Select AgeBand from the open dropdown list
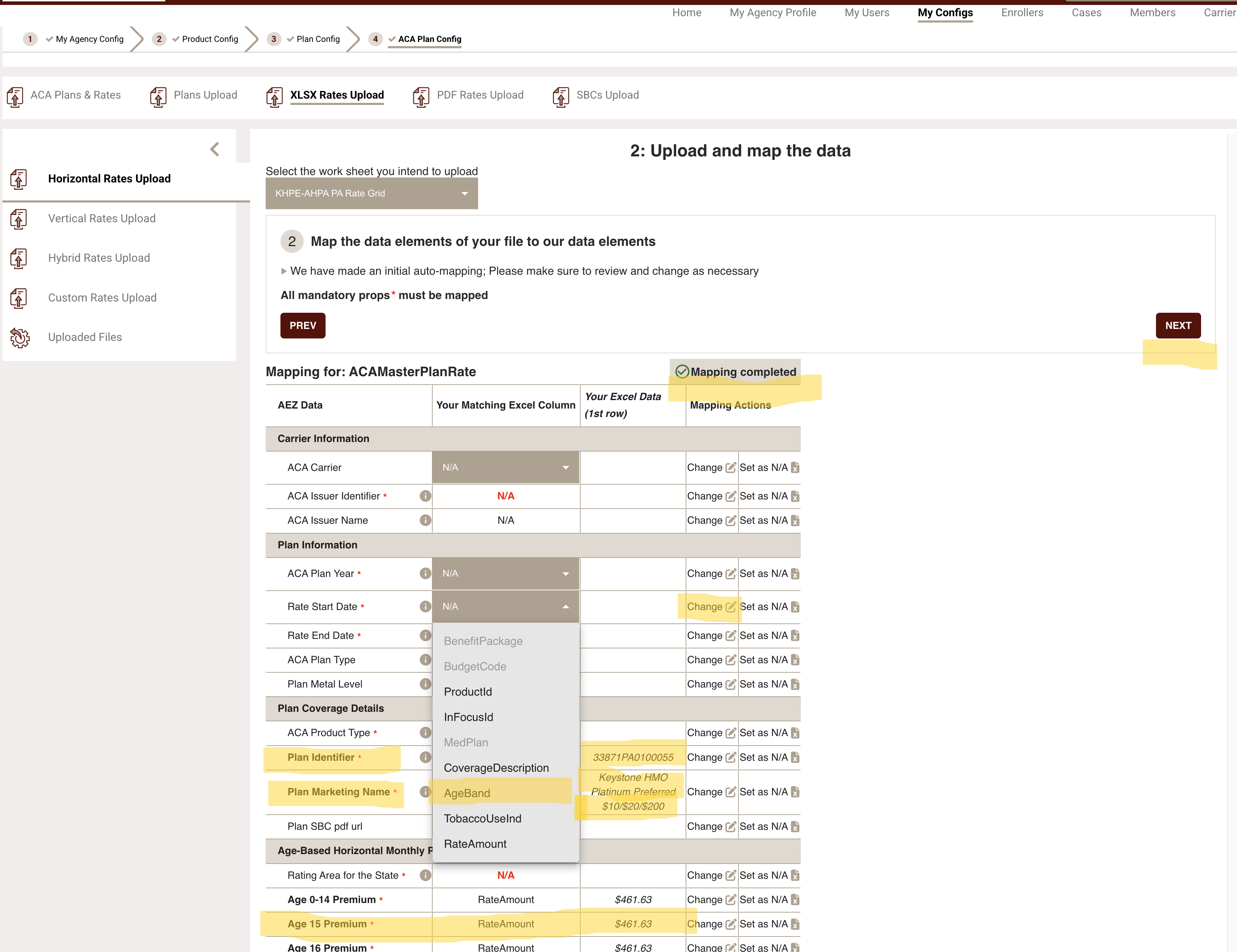The image size is (1237, 952). click(x=467, y=794)
